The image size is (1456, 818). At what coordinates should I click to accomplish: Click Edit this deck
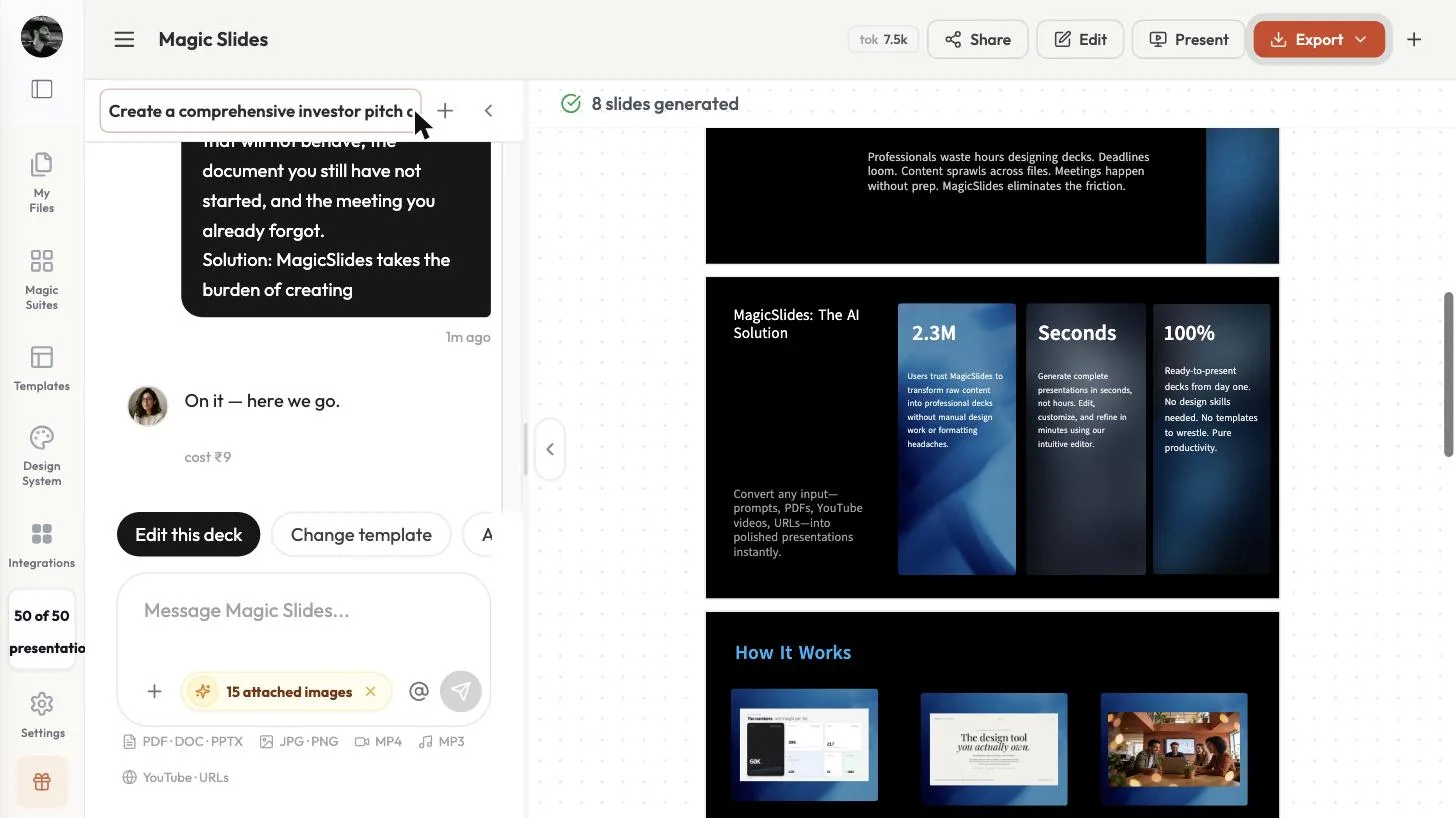pyautogui.click(x=188, y=535)
